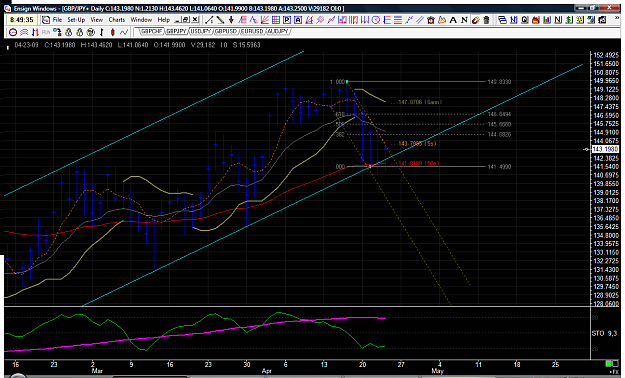Click the 8:49:35 clock display

(22, 20)
